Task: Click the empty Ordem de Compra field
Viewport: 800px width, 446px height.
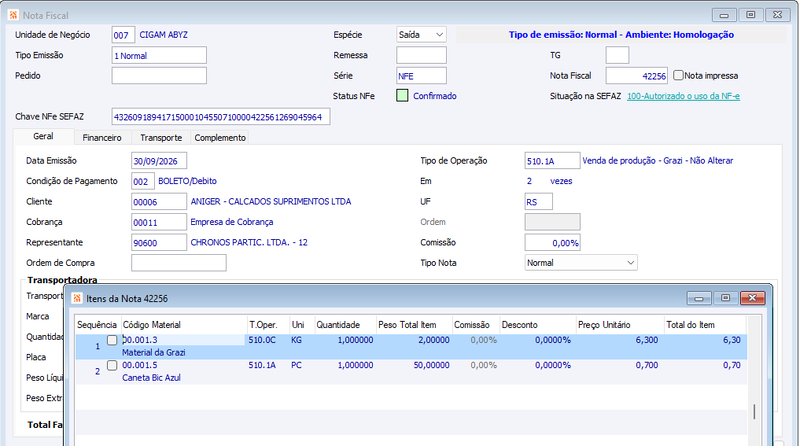Action: (179, 263)
